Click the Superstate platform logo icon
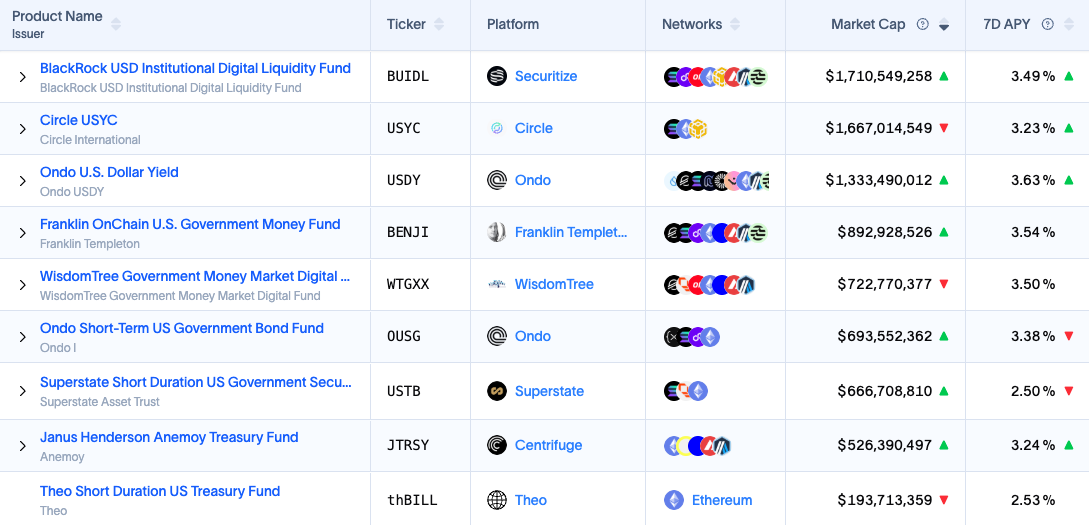 click(x=497, y=391)
